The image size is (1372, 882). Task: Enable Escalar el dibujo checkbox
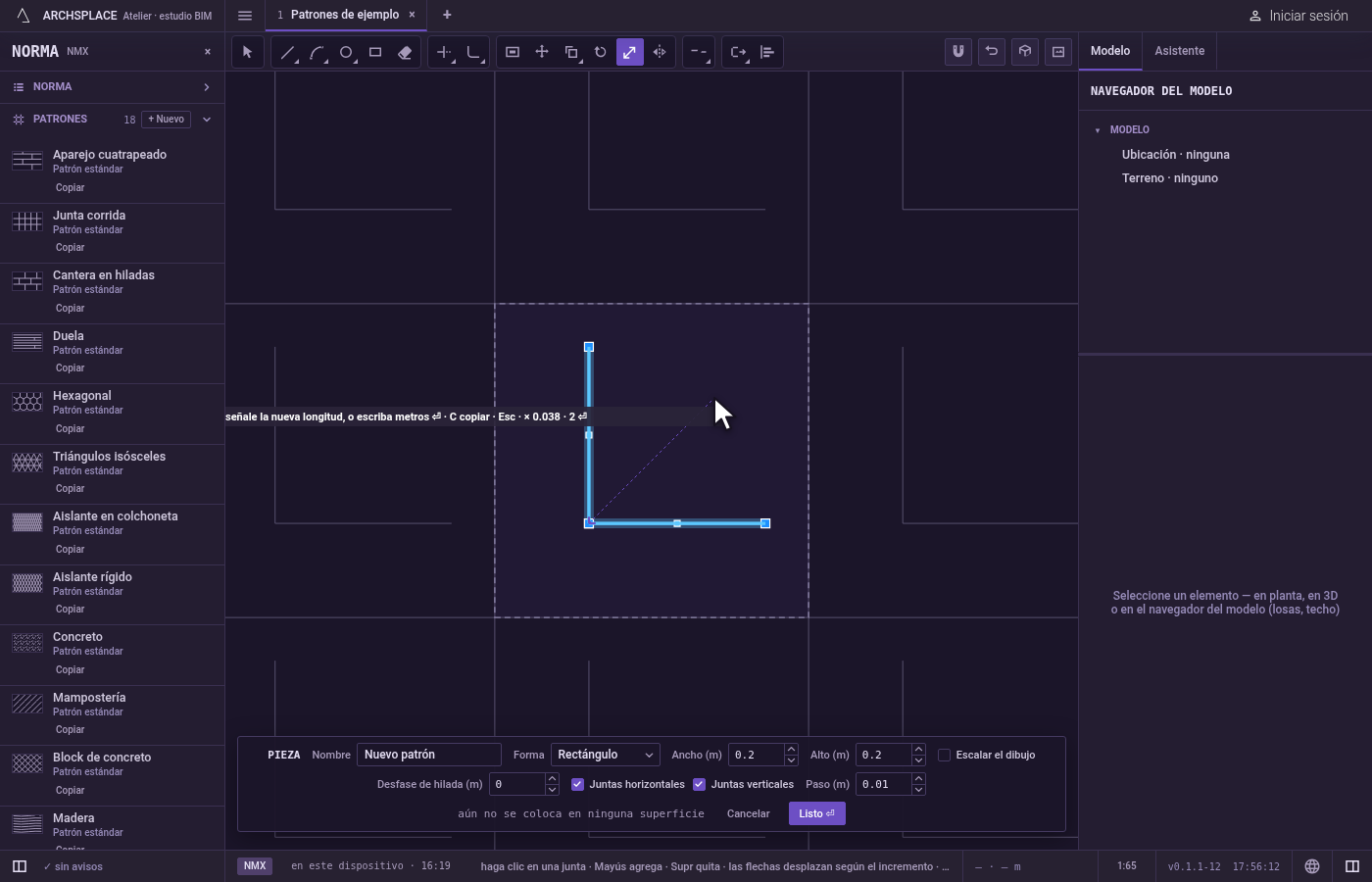pos(945,755)
